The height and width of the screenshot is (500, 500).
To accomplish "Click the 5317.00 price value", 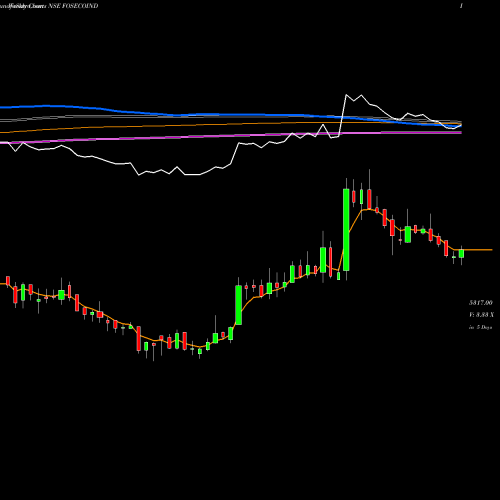I will coord(480,303).
